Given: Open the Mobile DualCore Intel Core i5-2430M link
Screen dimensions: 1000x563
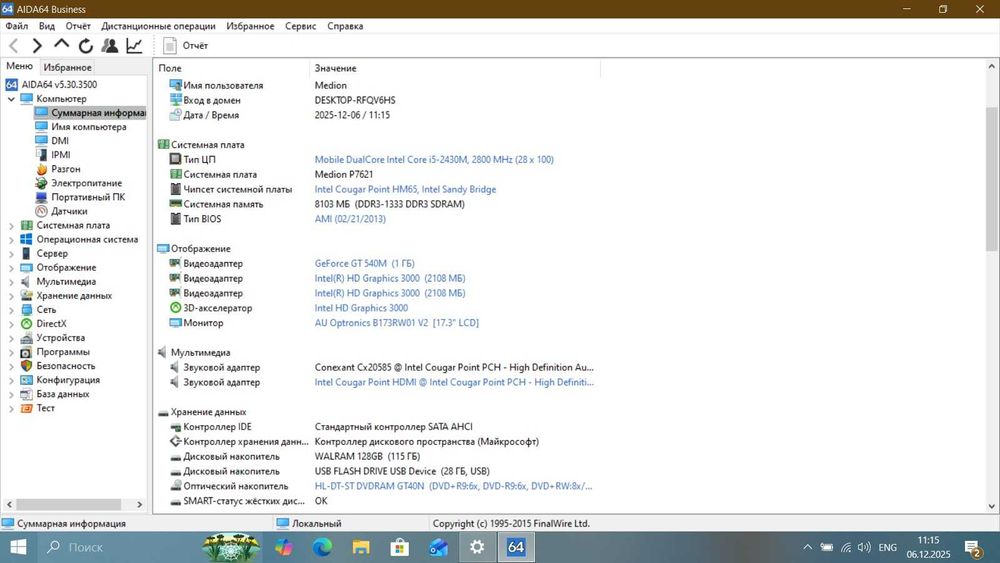Looking at the screenshot, I should click(x=434, y=159).
